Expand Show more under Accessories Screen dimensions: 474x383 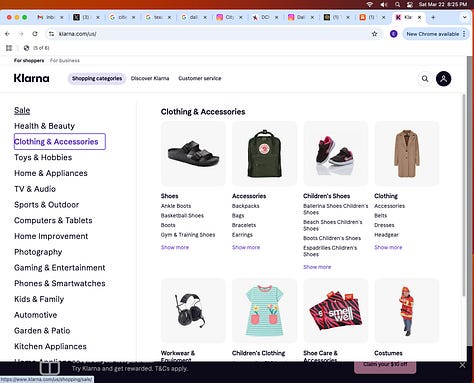click(x=246, y=247)
